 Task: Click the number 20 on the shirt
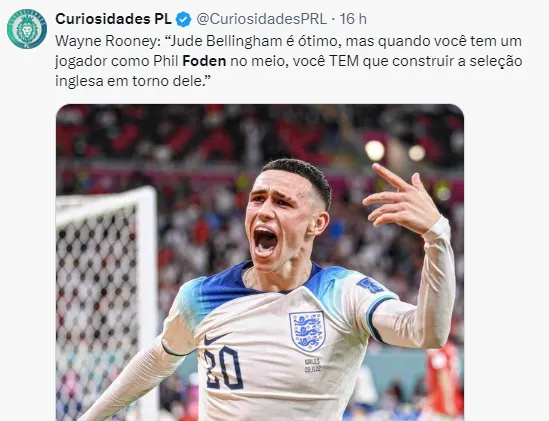(x=223, y=368)
